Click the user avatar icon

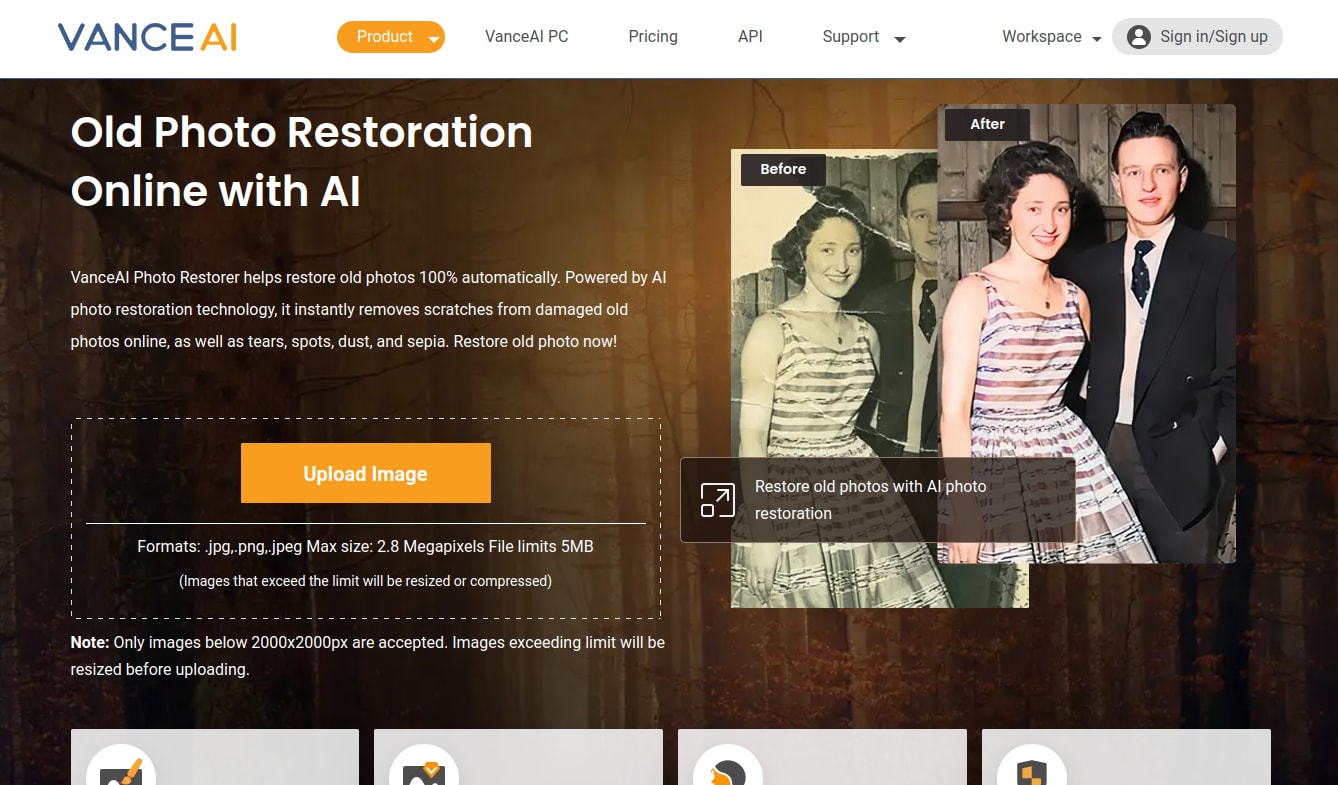[1138, 37]
